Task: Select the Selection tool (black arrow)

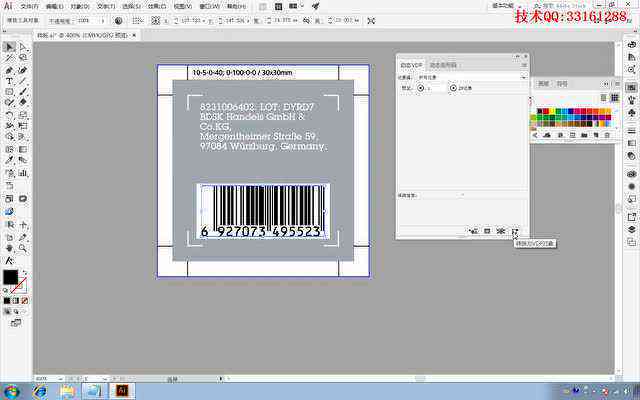Action: 9,47
